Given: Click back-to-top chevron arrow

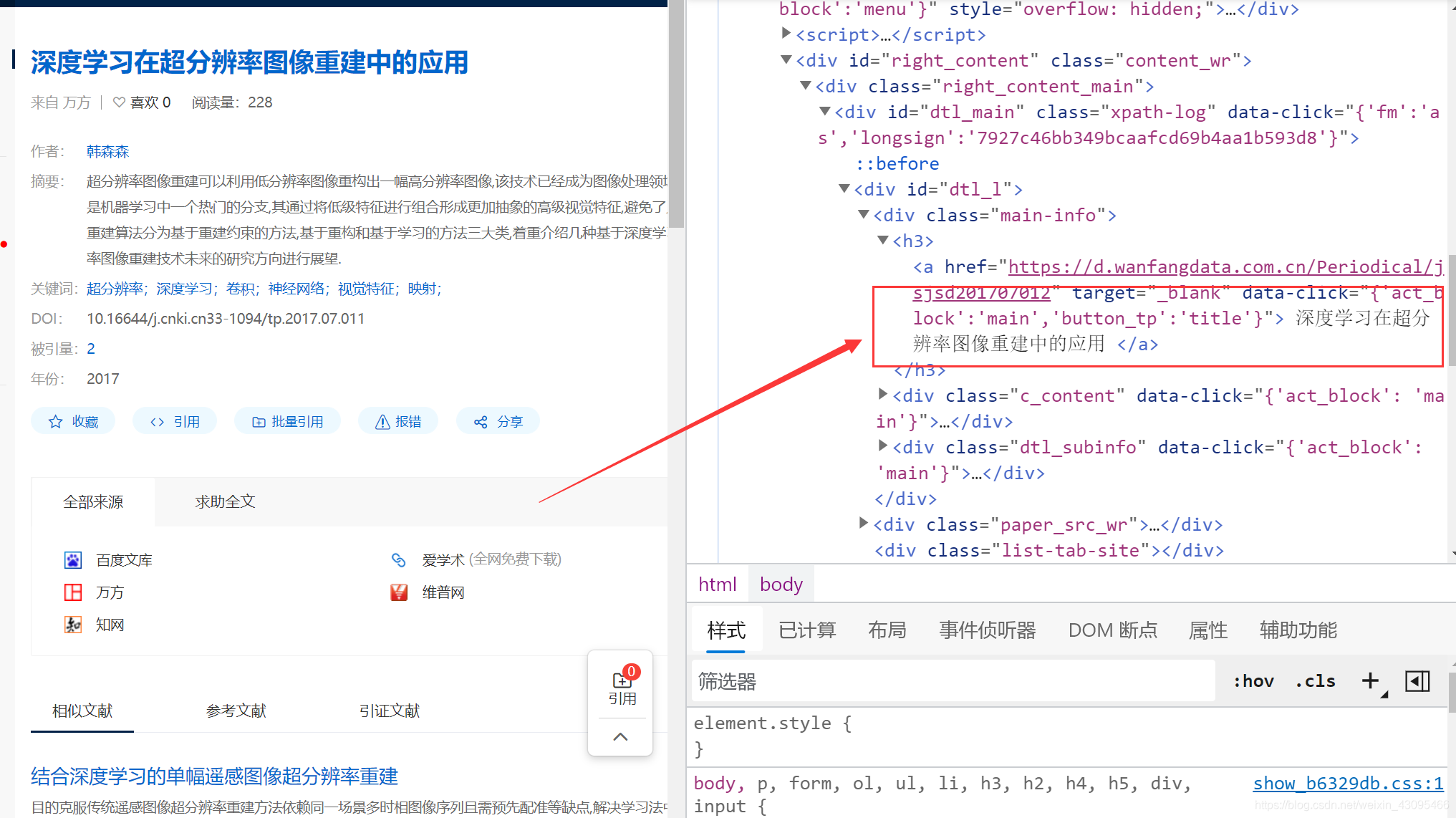Looking at the screenshot, I should (621, 736).
